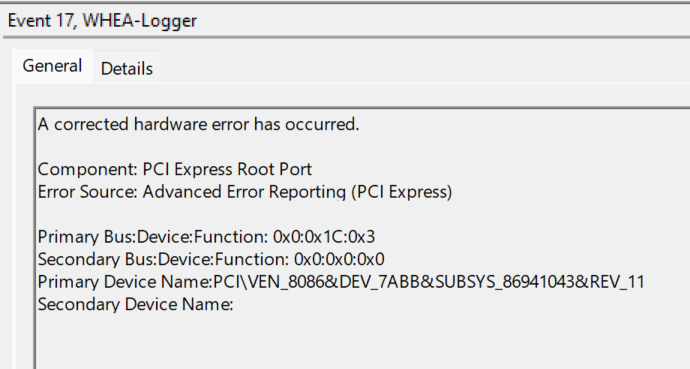
Task: Click the 'Error Source:' label text
Action: [88, 192]
